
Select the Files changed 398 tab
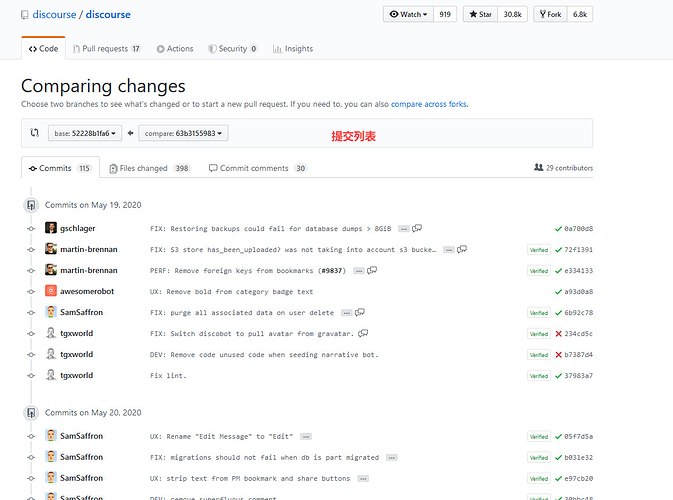tap(149, 168)
